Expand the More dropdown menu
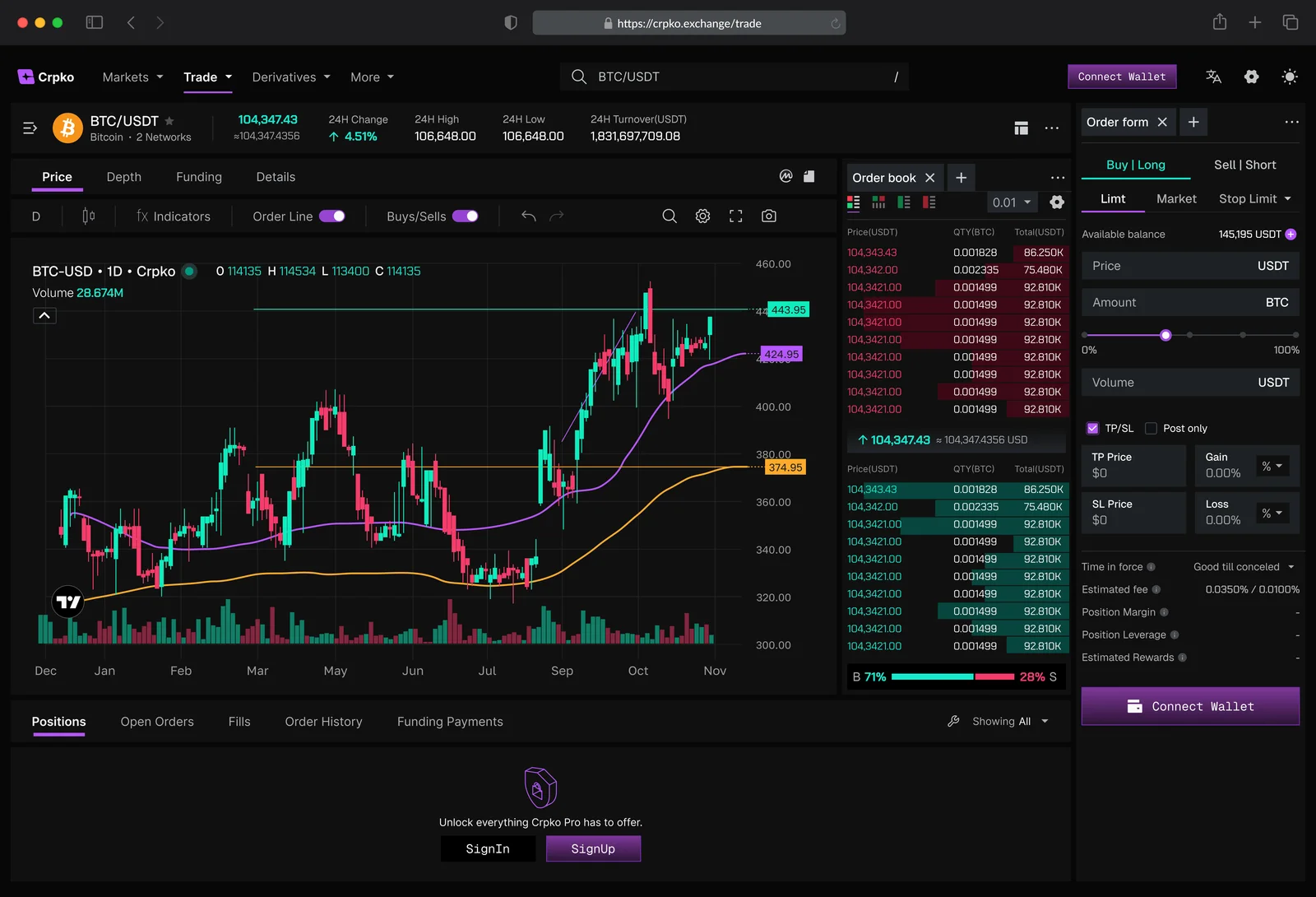This screenshot has height=897, width=1316. [x=372, y=77]
